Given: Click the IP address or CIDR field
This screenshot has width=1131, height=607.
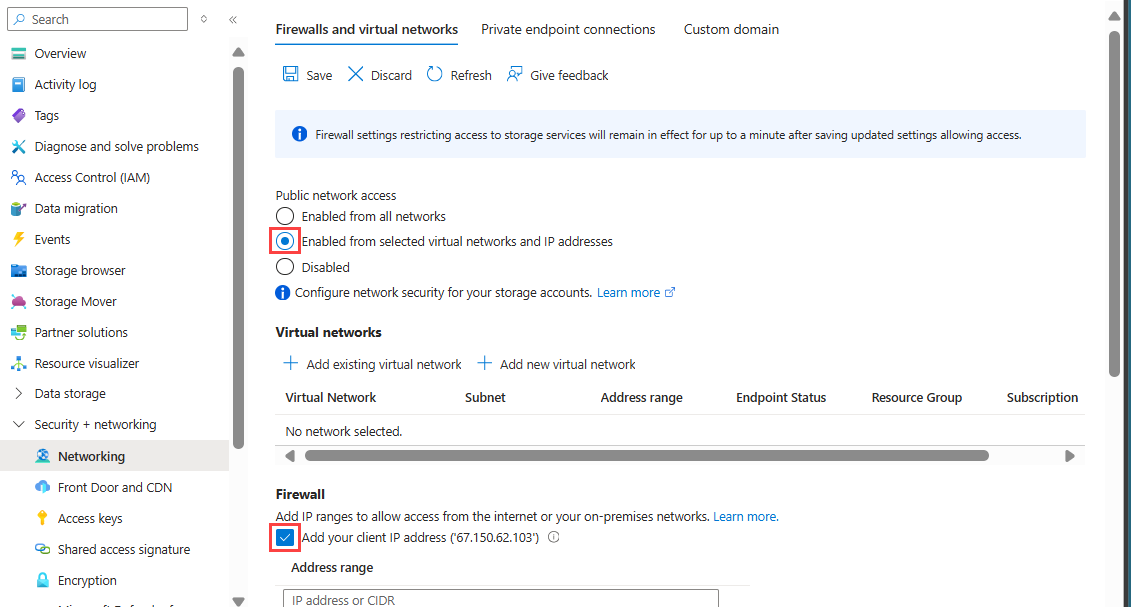Looking at the screenshot, I should pyautogui.click(x=500, y=599).
